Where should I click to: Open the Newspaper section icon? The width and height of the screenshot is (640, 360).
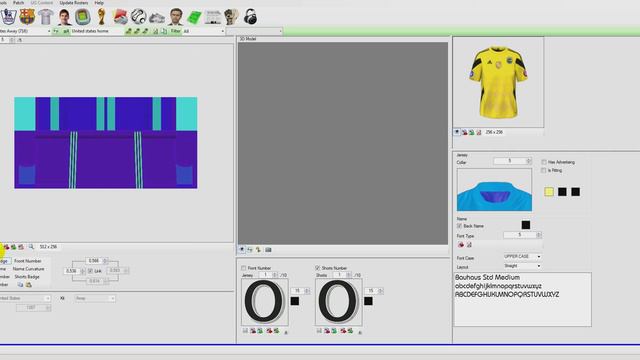point(213,18)
